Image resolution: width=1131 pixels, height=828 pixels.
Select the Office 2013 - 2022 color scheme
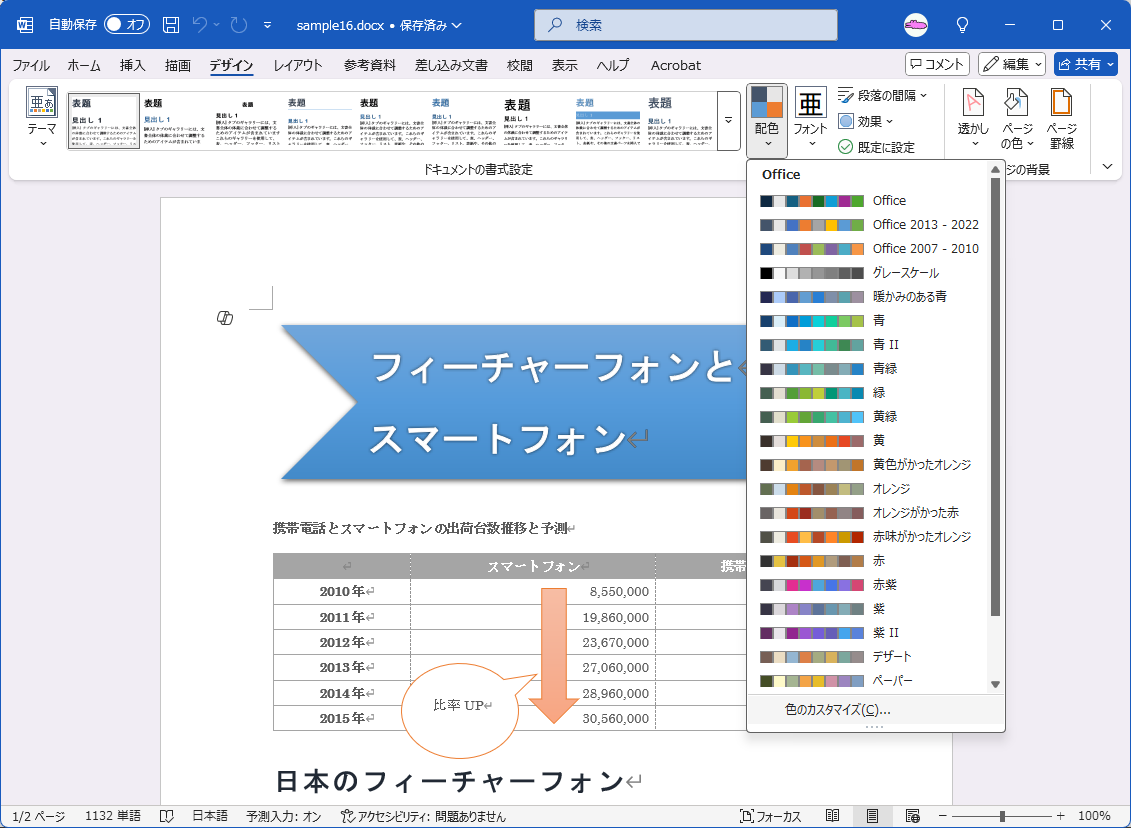point(869,224)
